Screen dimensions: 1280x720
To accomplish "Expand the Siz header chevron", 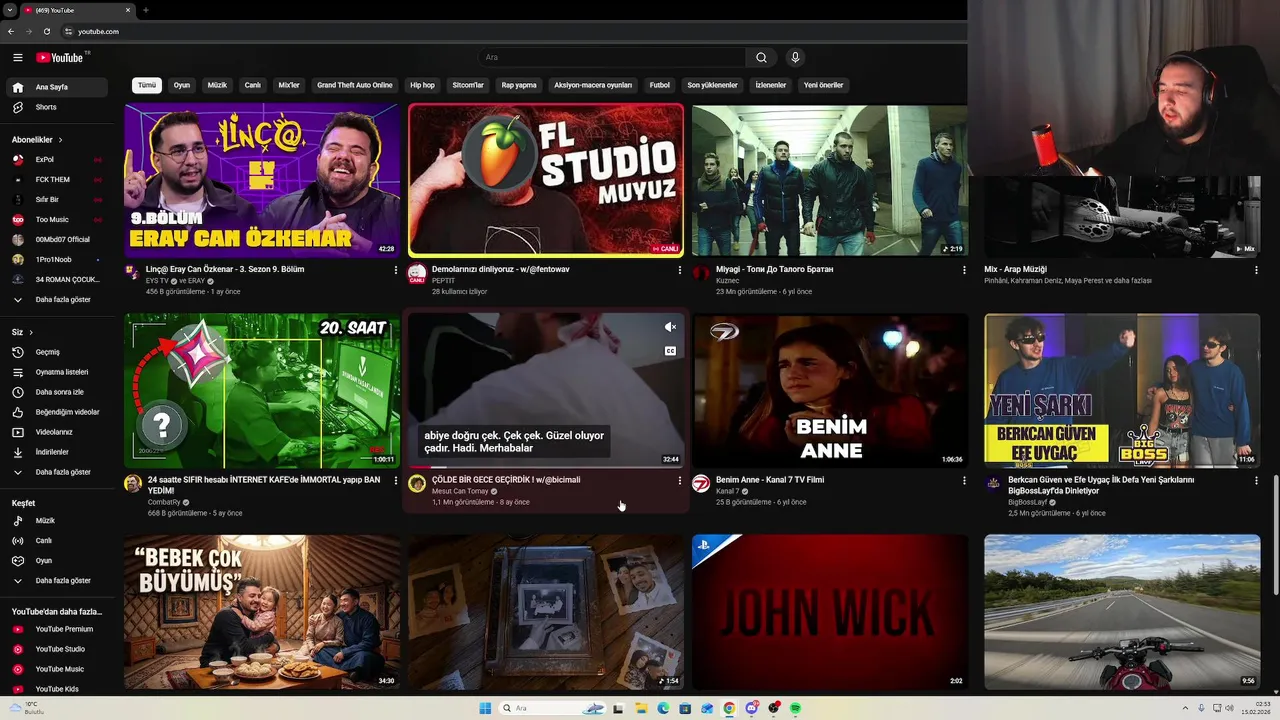I will click(31, 332).
